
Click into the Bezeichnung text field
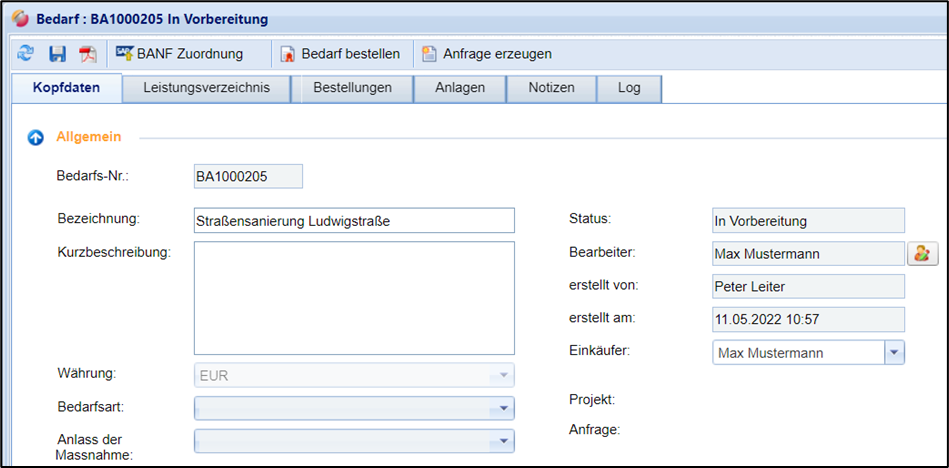click(354, 220)
